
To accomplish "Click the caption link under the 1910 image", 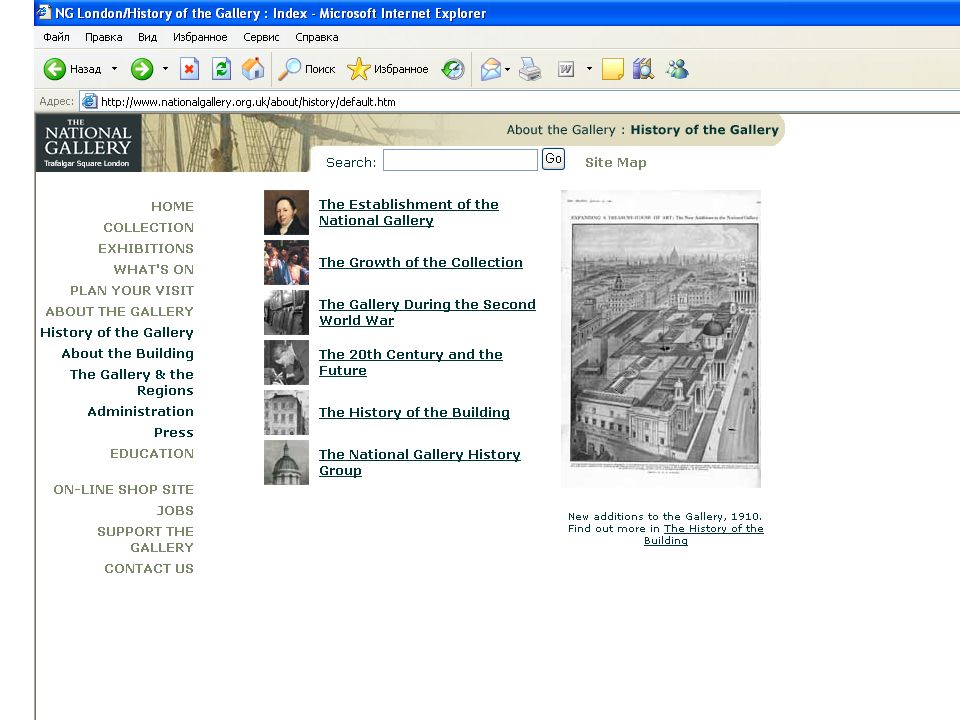I will coord(704,534).
